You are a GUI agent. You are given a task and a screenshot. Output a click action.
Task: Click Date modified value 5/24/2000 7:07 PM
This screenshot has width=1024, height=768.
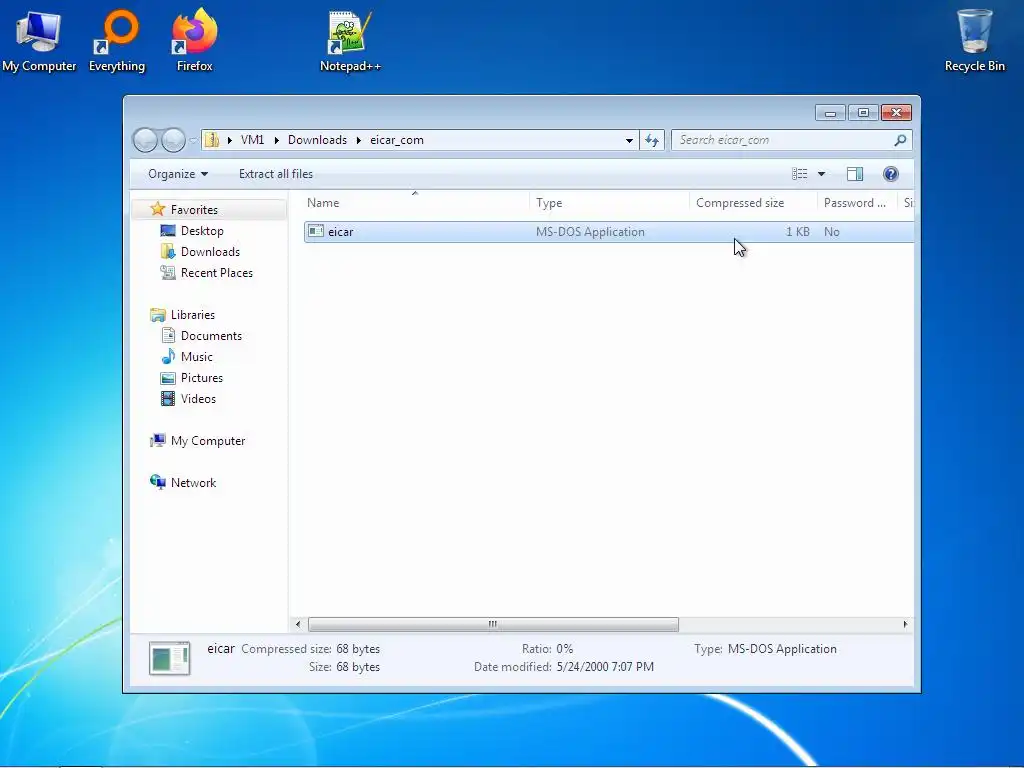(x=605, y=667)
